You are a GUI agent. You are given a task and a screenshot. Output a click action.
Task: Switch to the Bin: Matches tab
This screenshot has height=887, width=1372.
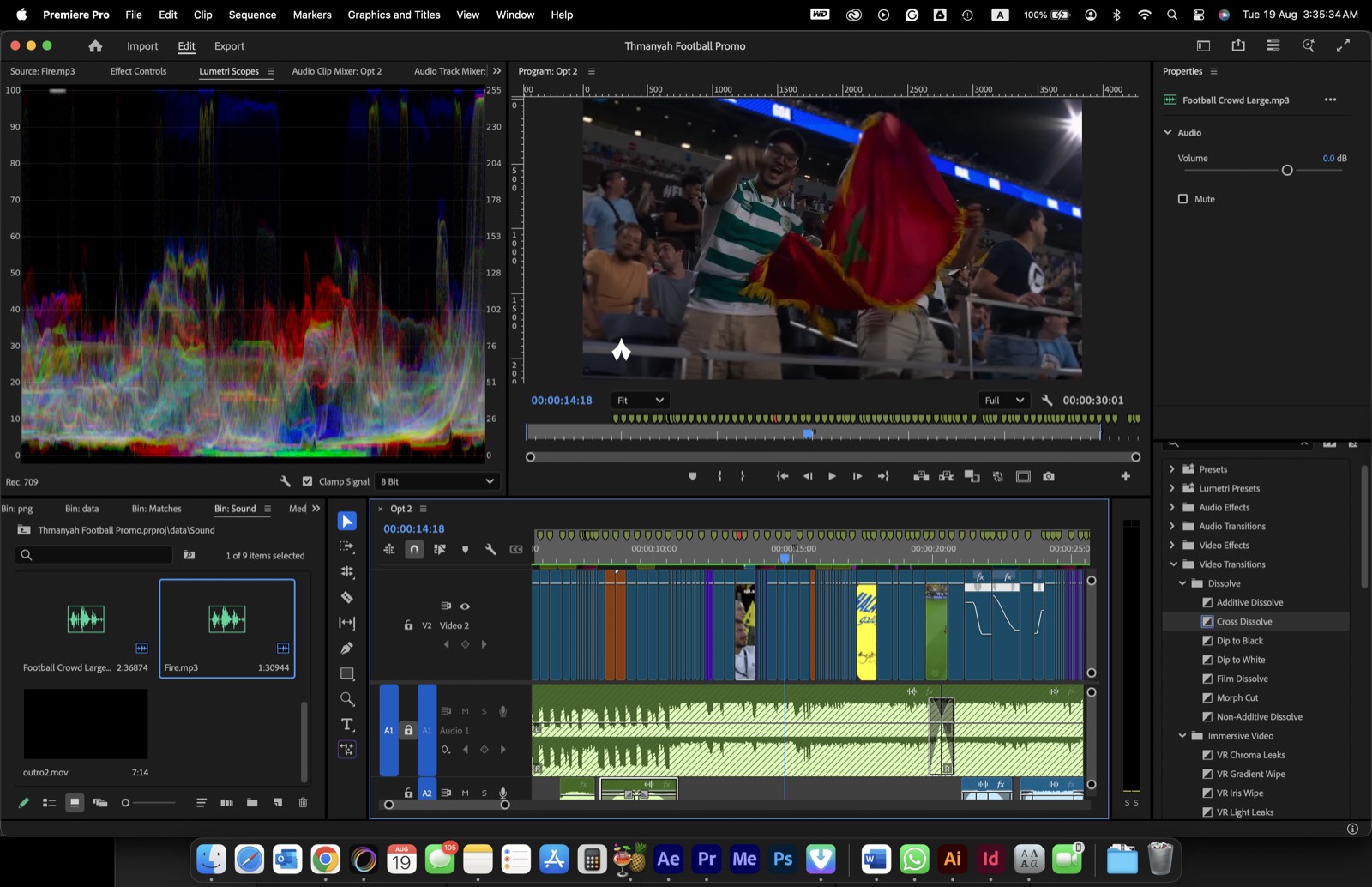[156, 509]
